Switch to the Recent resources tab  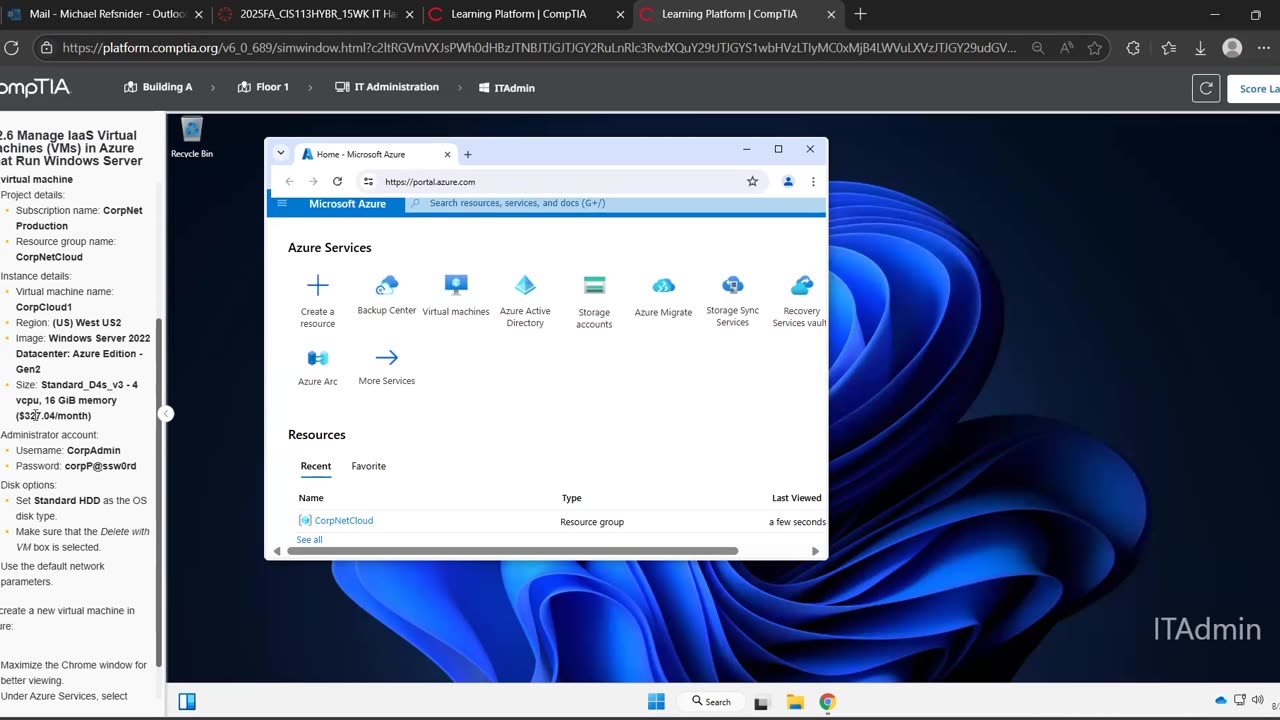pos(316,467)
